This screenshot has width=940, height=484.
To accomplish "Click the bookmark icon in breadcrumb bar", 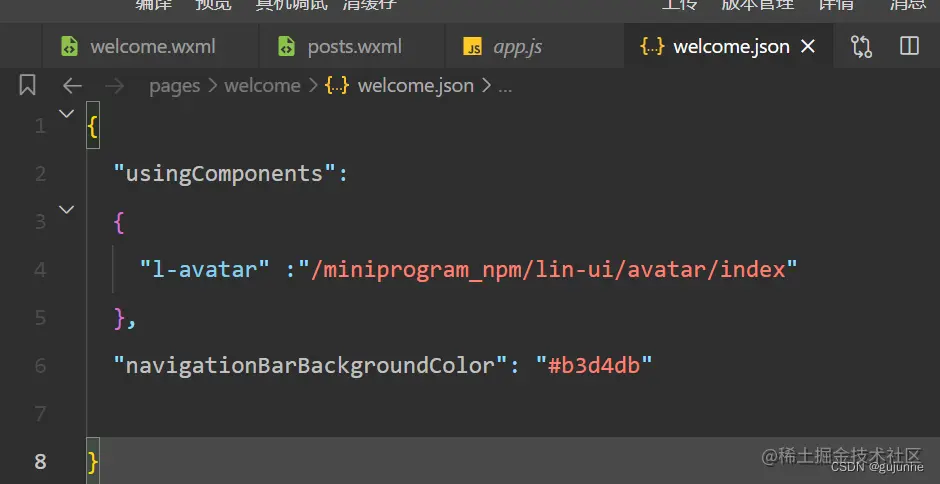I will pos(27,85).
